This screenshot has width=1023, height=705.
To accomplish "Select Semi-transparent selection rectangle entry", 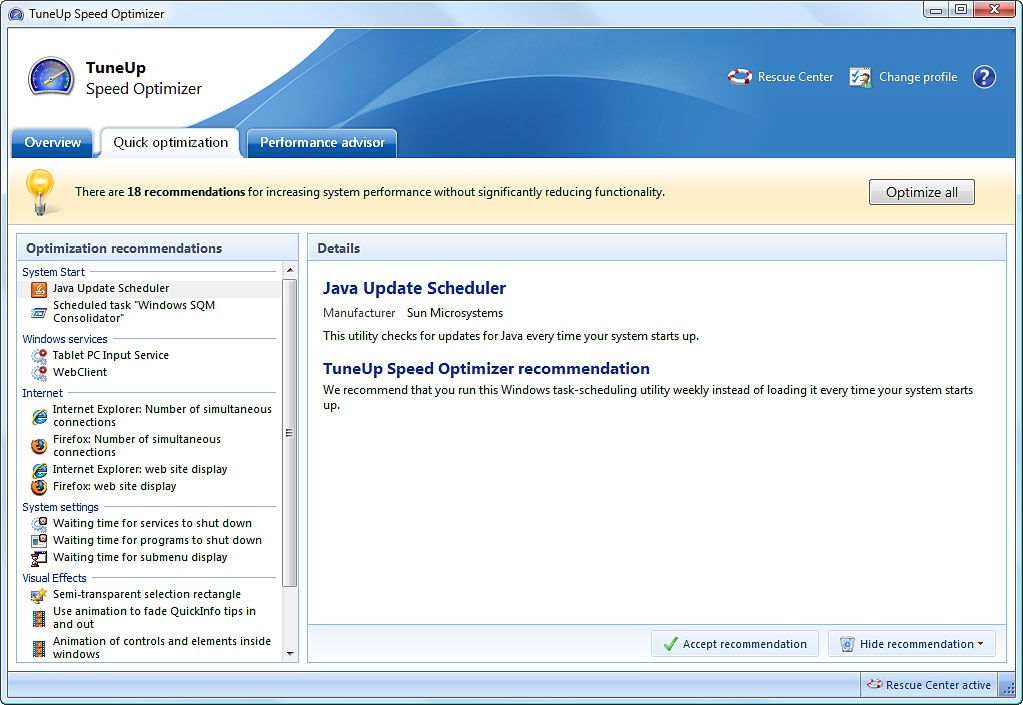I will click(x=147, y=594).
